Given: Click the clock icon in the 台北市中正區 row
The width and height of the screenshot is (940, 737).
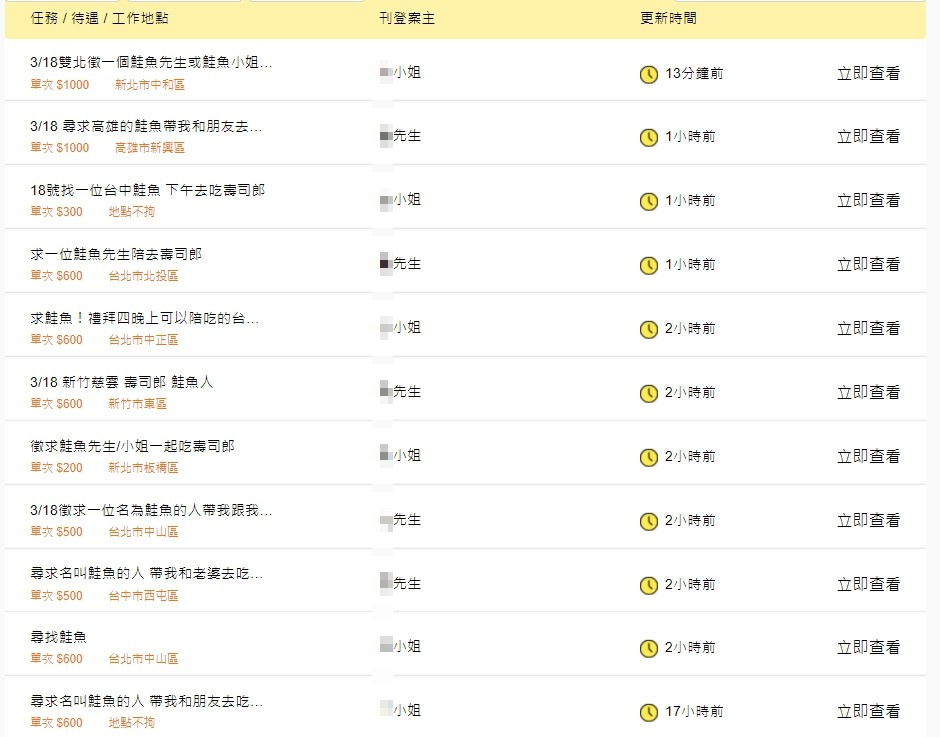Looking at the screenshot, I should pyautogui.click(x=649, y=329).
